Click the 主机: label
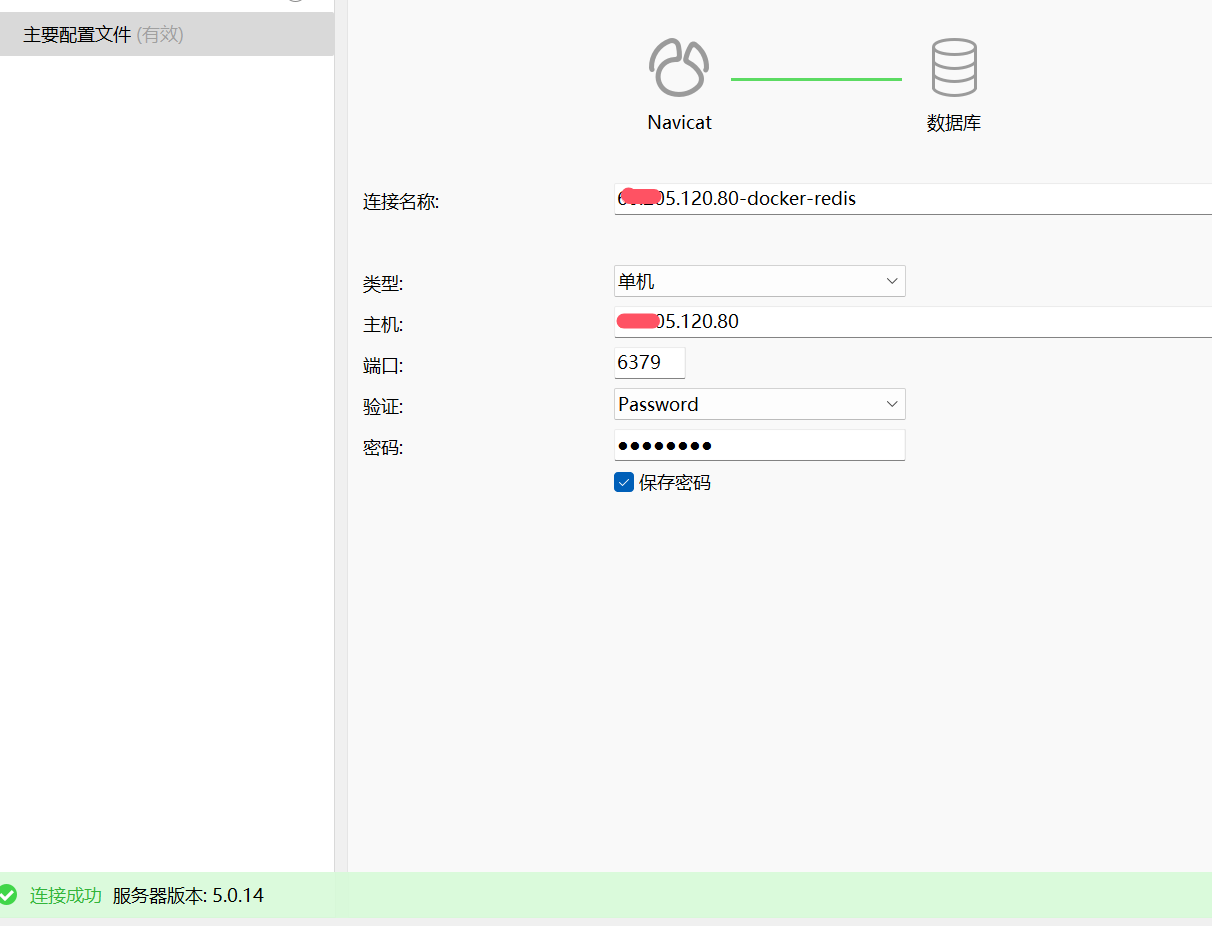 (x=383, y=325)
